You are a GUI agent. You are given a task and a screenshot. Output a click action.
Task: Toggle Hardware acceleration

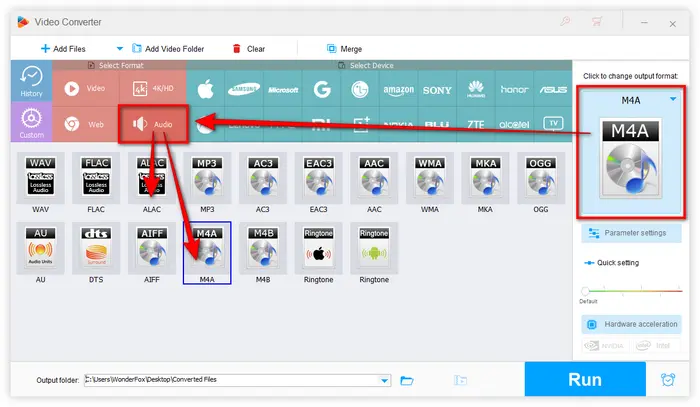click(x=631, y=324)
